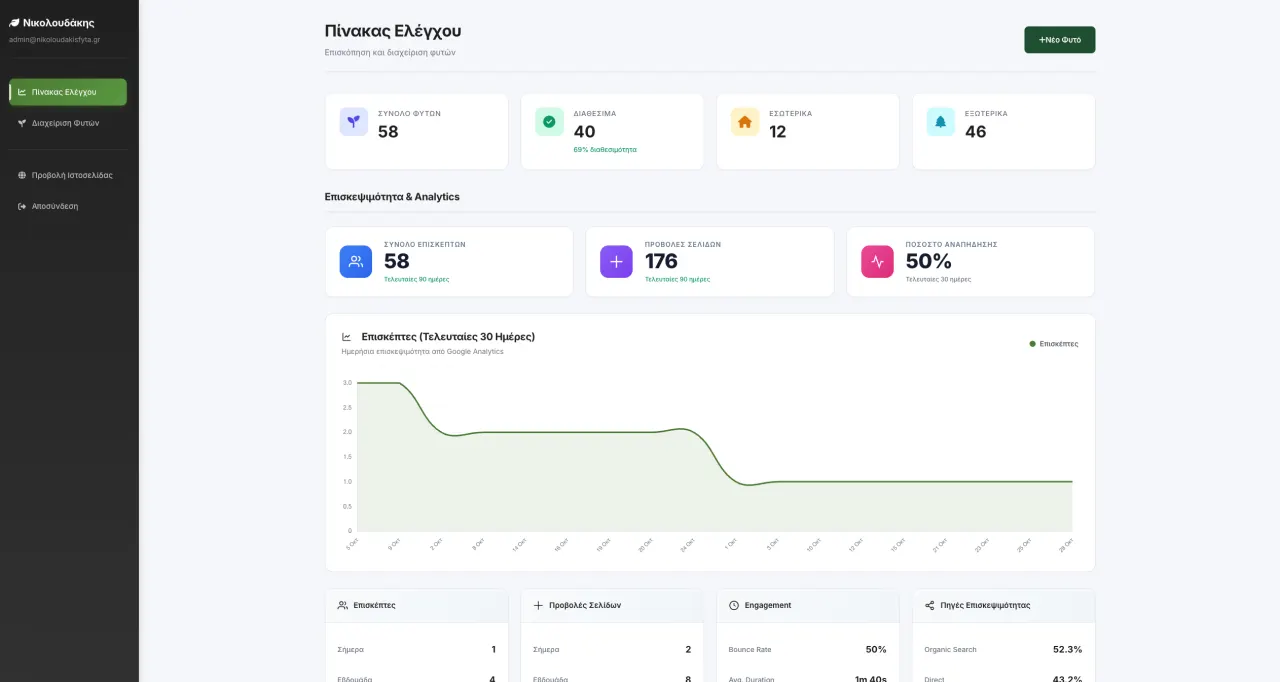1280x682 pixels.
Task: Click the share icon in Πηγές Επισκεψιμότητας header
Action: [930, 605]
